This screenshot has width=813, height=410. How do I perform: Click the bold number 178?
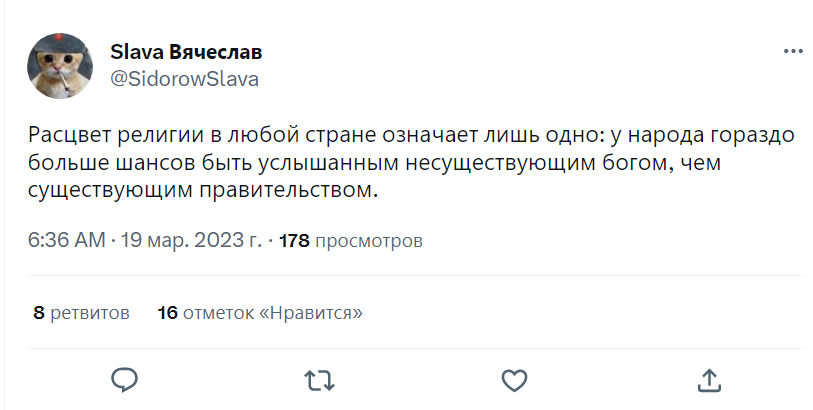point(294,241)
